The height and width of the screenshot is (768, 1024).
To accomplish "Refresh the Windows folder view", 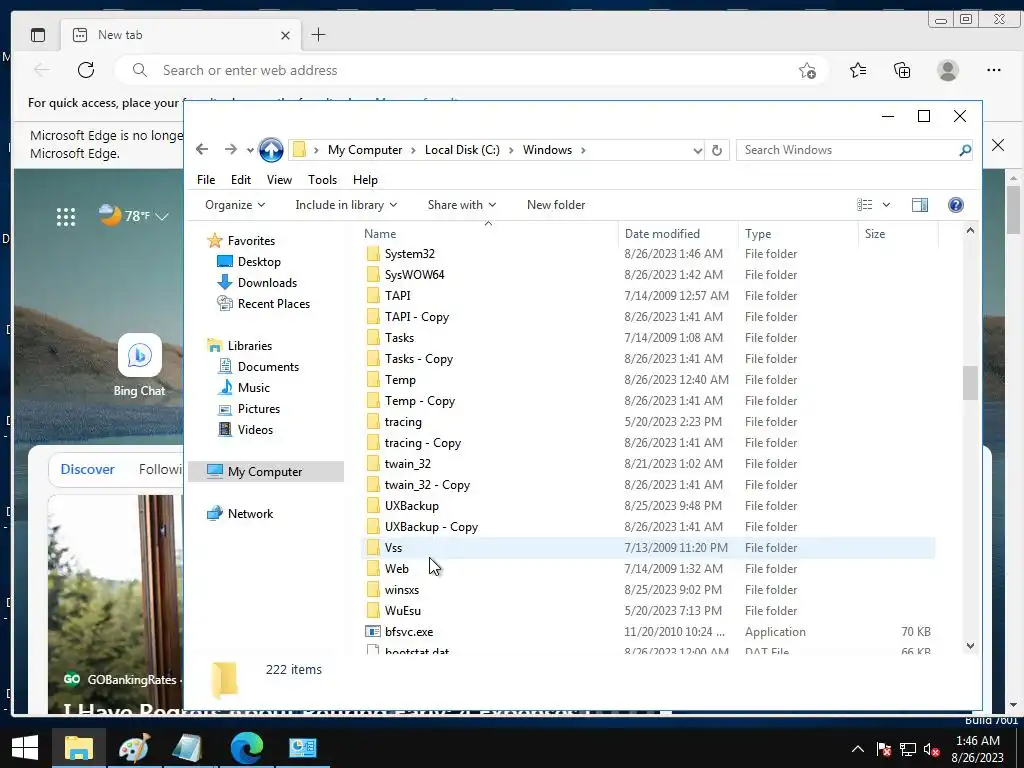I will pyautogui.click(x=717, y=150).
